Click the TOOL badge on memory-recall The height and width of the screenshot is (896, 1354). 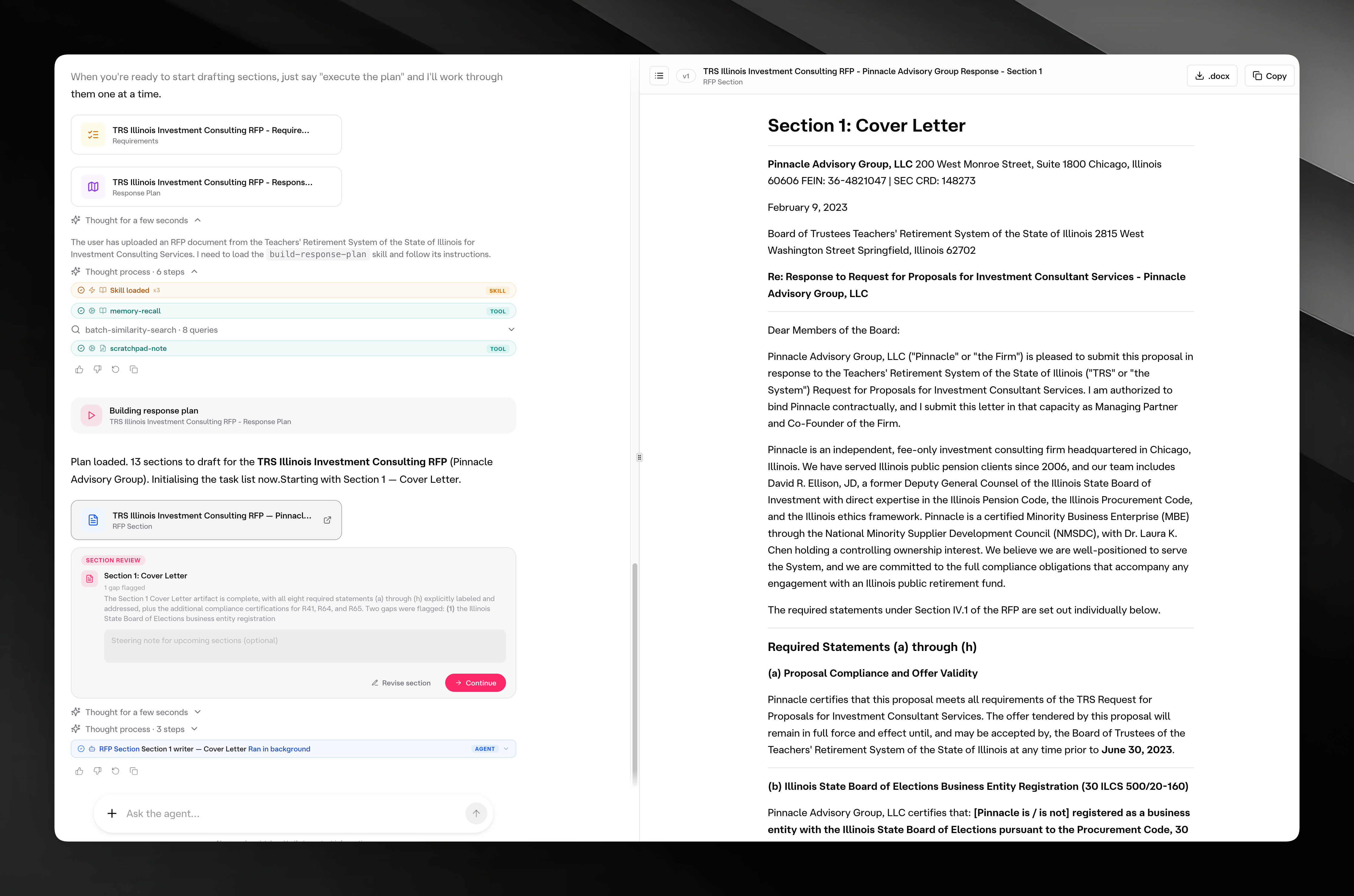pos(498,312)
